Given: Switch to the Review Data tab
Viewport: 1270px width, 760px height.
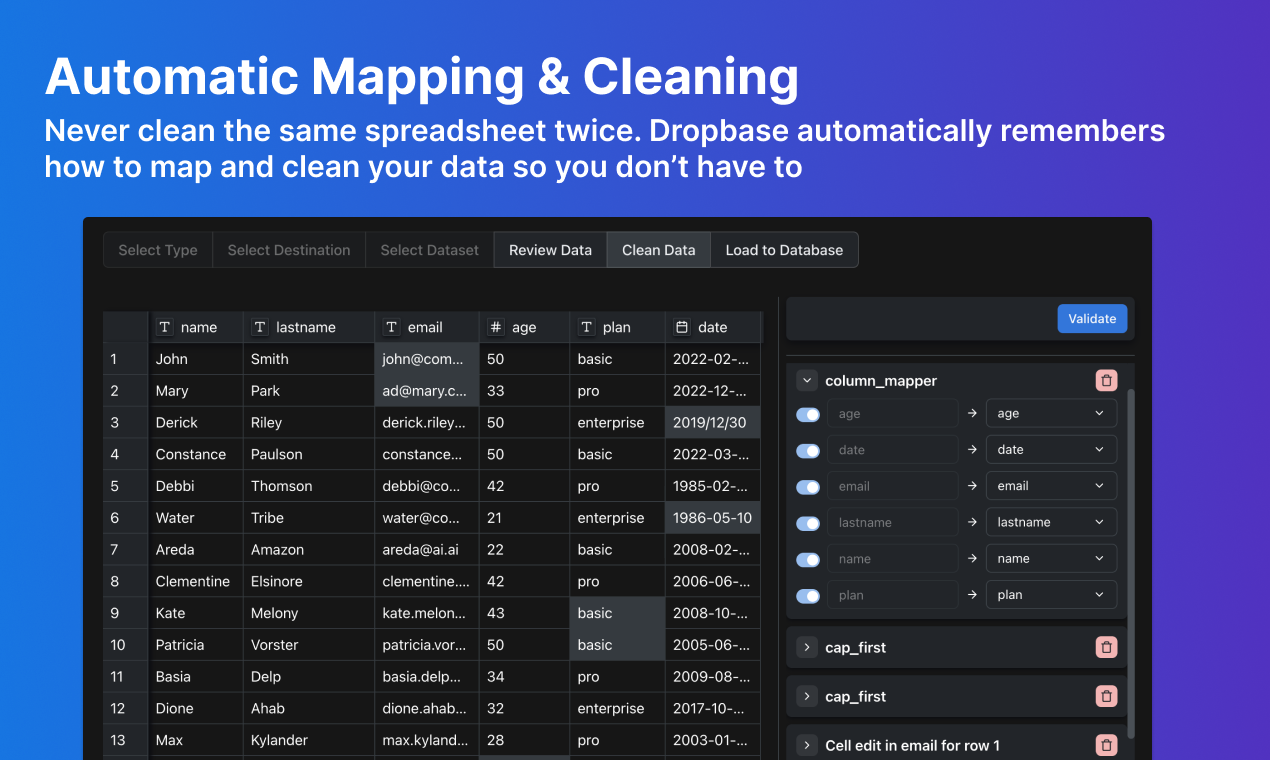Looking at the screenshot, I should click(550, 250).
